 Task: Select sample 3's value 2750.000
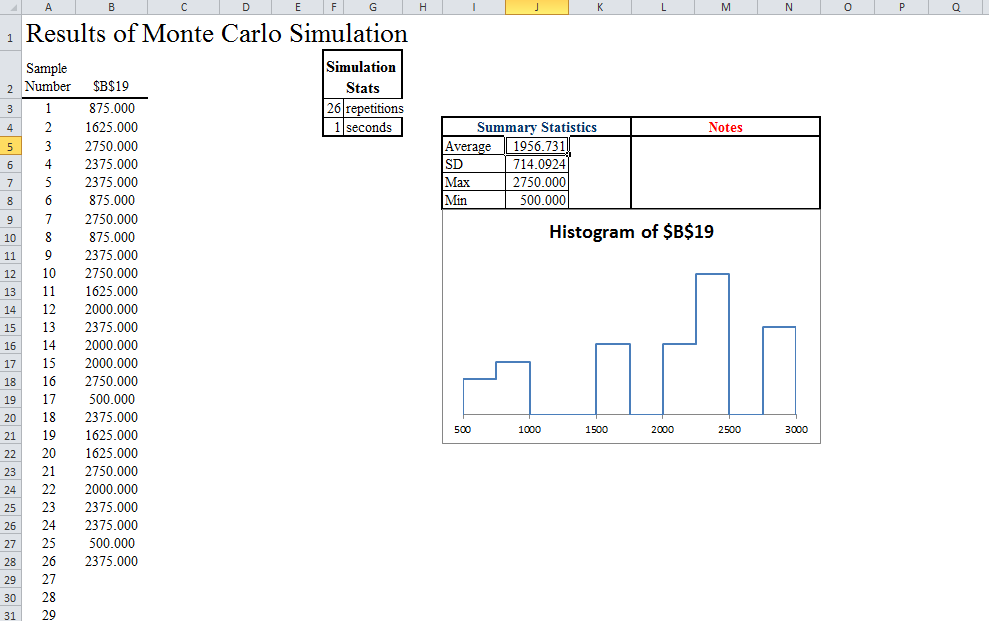click(112, 146)
